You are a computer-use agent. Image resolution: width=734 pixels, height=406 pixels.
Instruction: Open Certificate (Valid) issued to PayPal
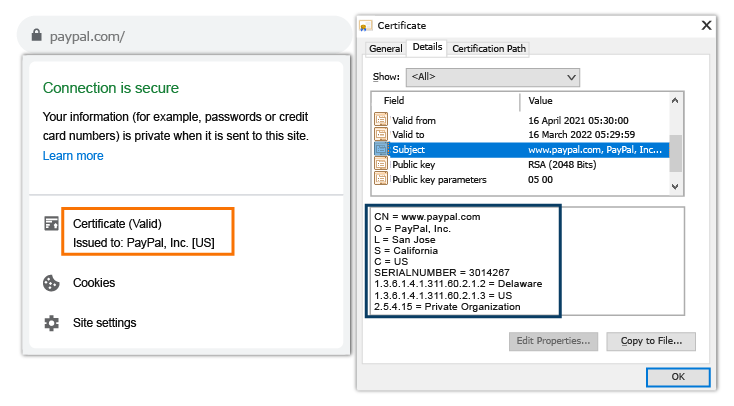(x=147, y=232)
